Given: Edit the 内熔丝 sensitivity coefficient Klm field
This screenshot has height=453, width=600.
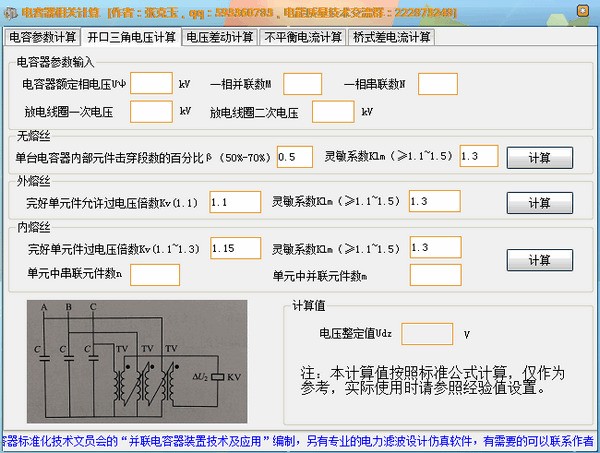Looking at the screenshot, I should [435, 247].
